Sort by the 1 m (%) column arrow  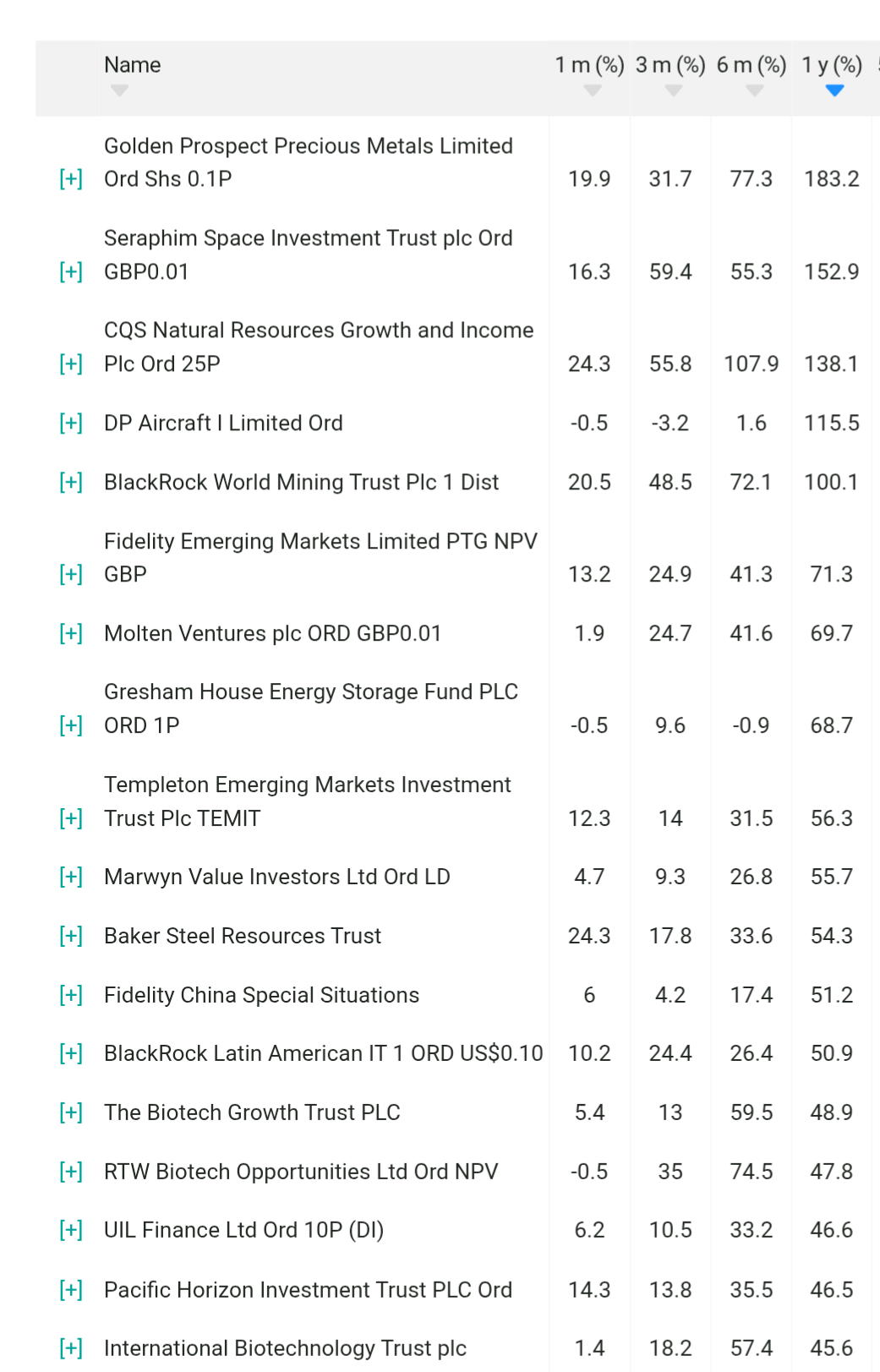[x=593, y=90]
